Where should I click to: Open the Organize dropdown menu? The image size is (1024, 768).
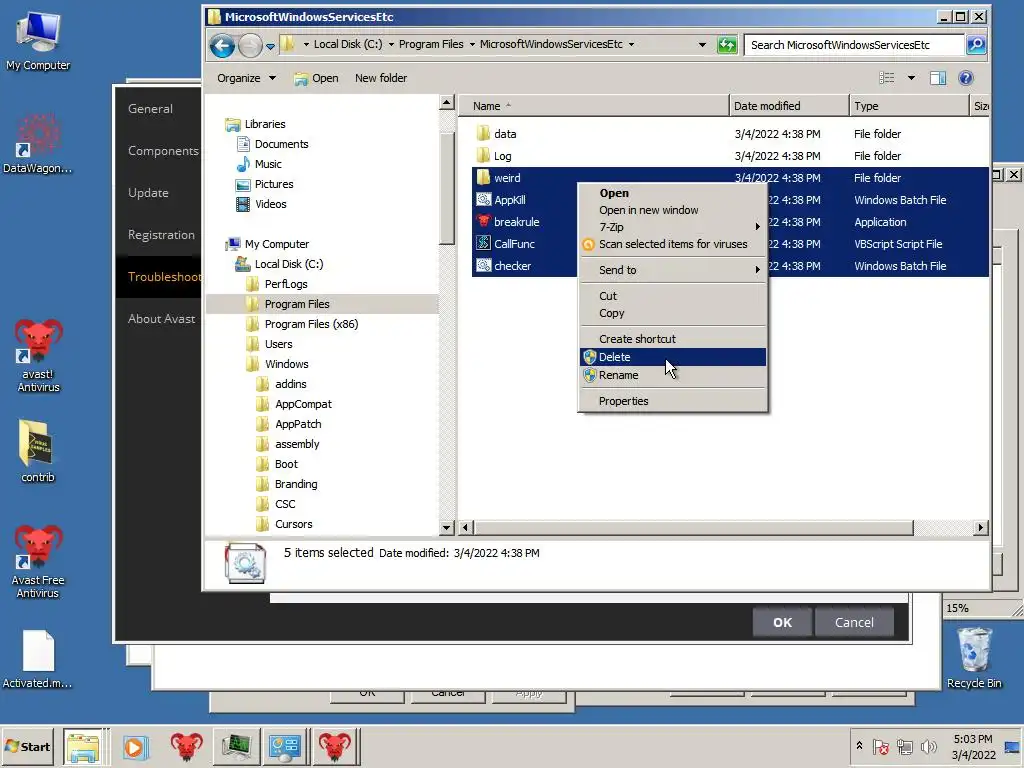[246, 78]
